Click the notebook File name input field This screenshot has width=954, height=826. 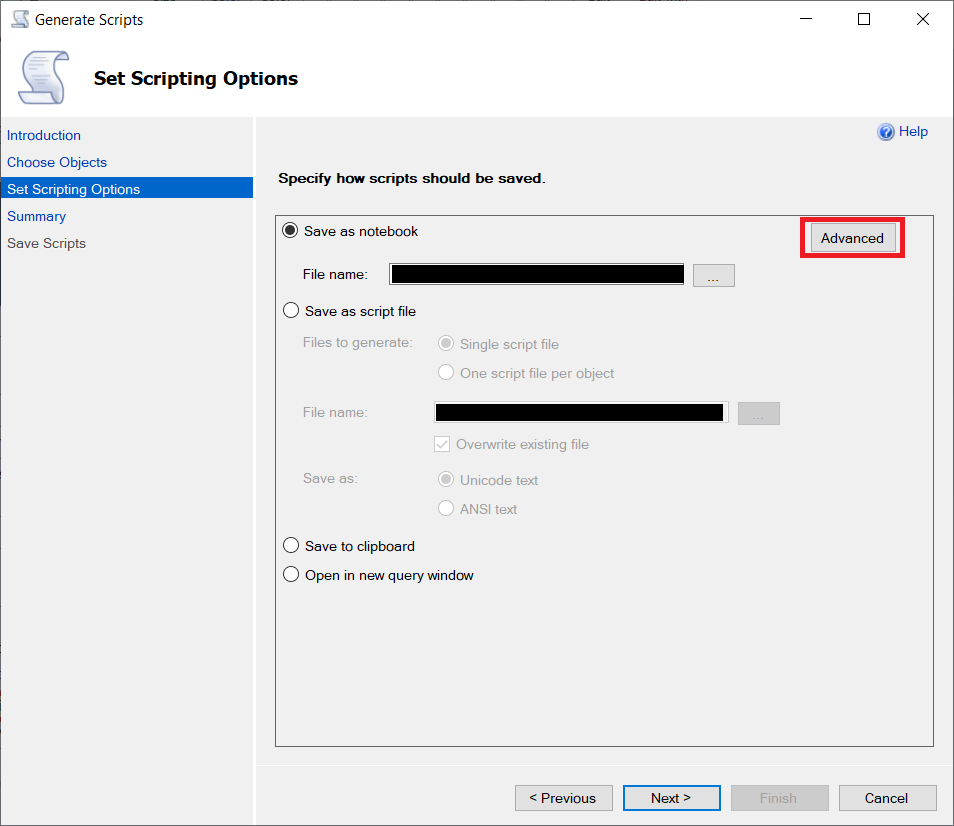(536, 274)
